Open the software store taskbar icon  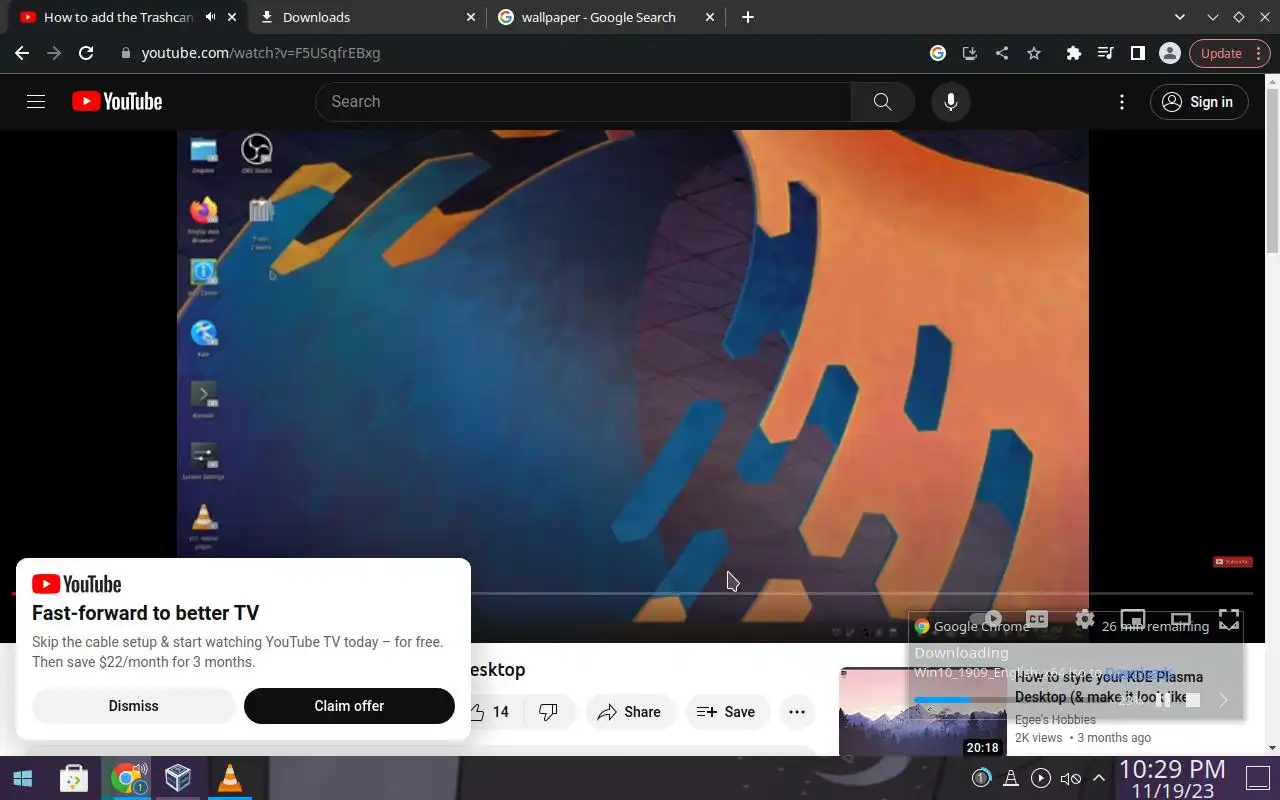tap(74, 778)
